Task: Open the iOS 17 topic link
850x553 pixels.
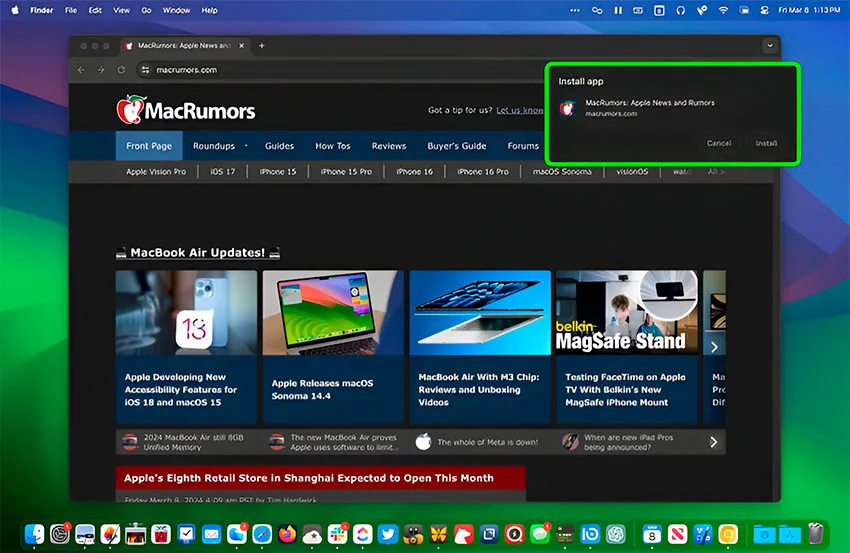Action: pos(223,171)
